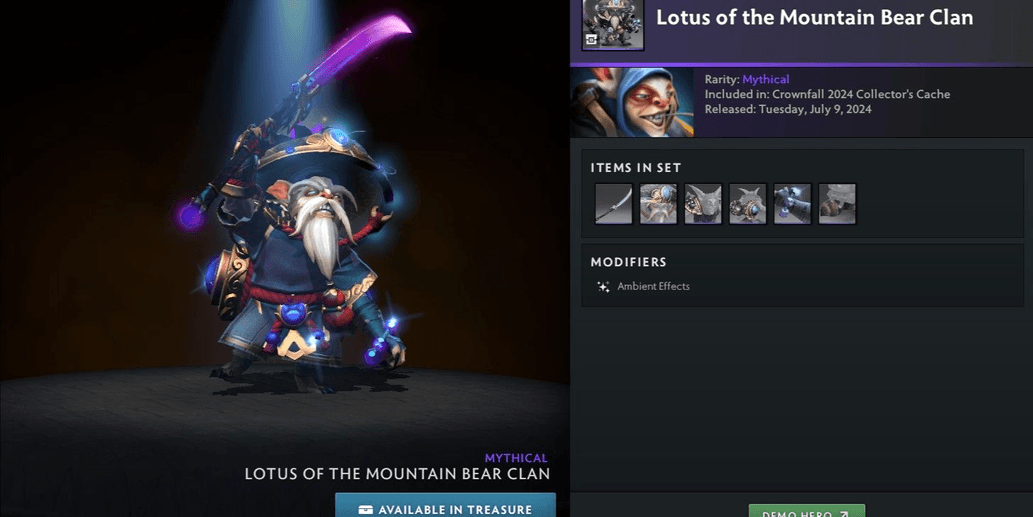This screenshot has height=517, width=1033.
Task: Click the treasure chest icon in button
Action: tap(366, 510)
